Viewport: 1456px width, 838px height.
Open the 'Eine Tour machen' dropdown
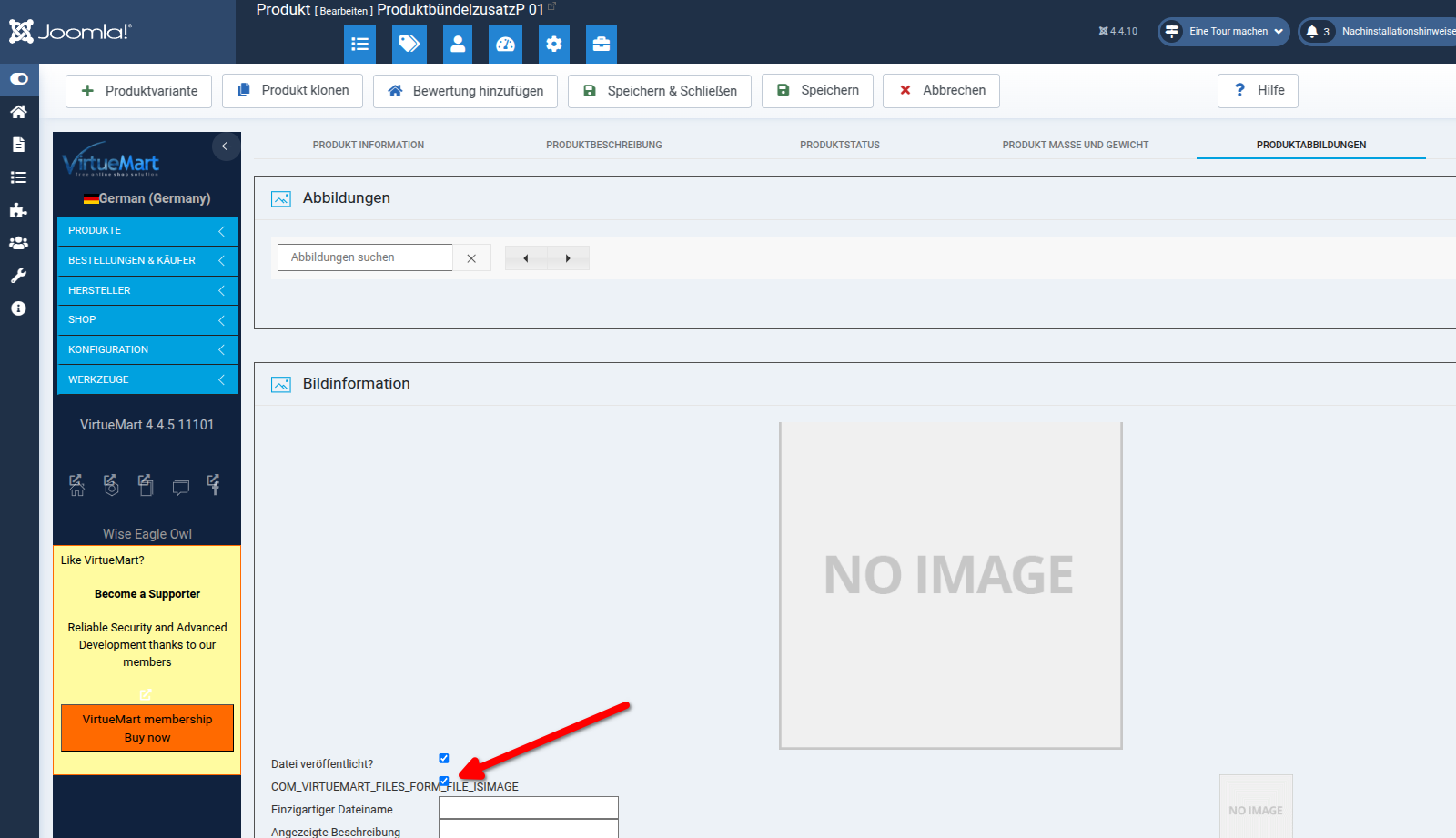tap(1224, 32)
